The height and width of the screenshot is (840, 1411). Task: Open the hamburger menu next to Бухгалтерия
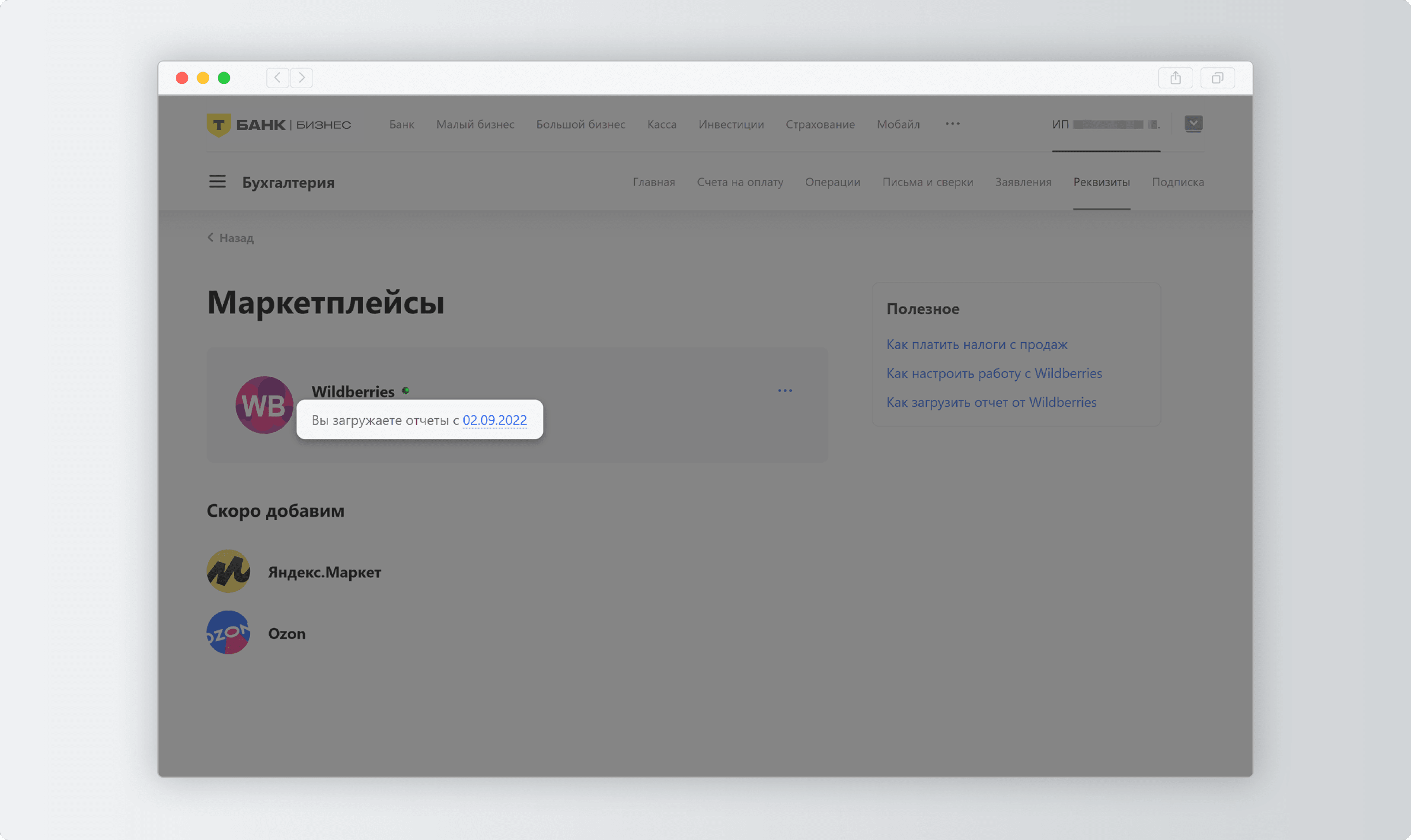217,182
